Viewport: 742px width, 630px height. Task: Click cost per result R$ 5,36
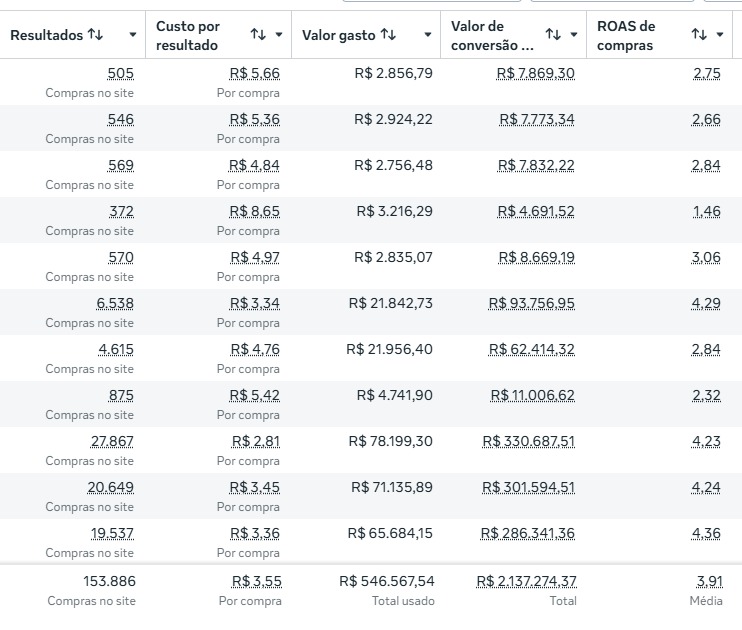tap(255, 119)
